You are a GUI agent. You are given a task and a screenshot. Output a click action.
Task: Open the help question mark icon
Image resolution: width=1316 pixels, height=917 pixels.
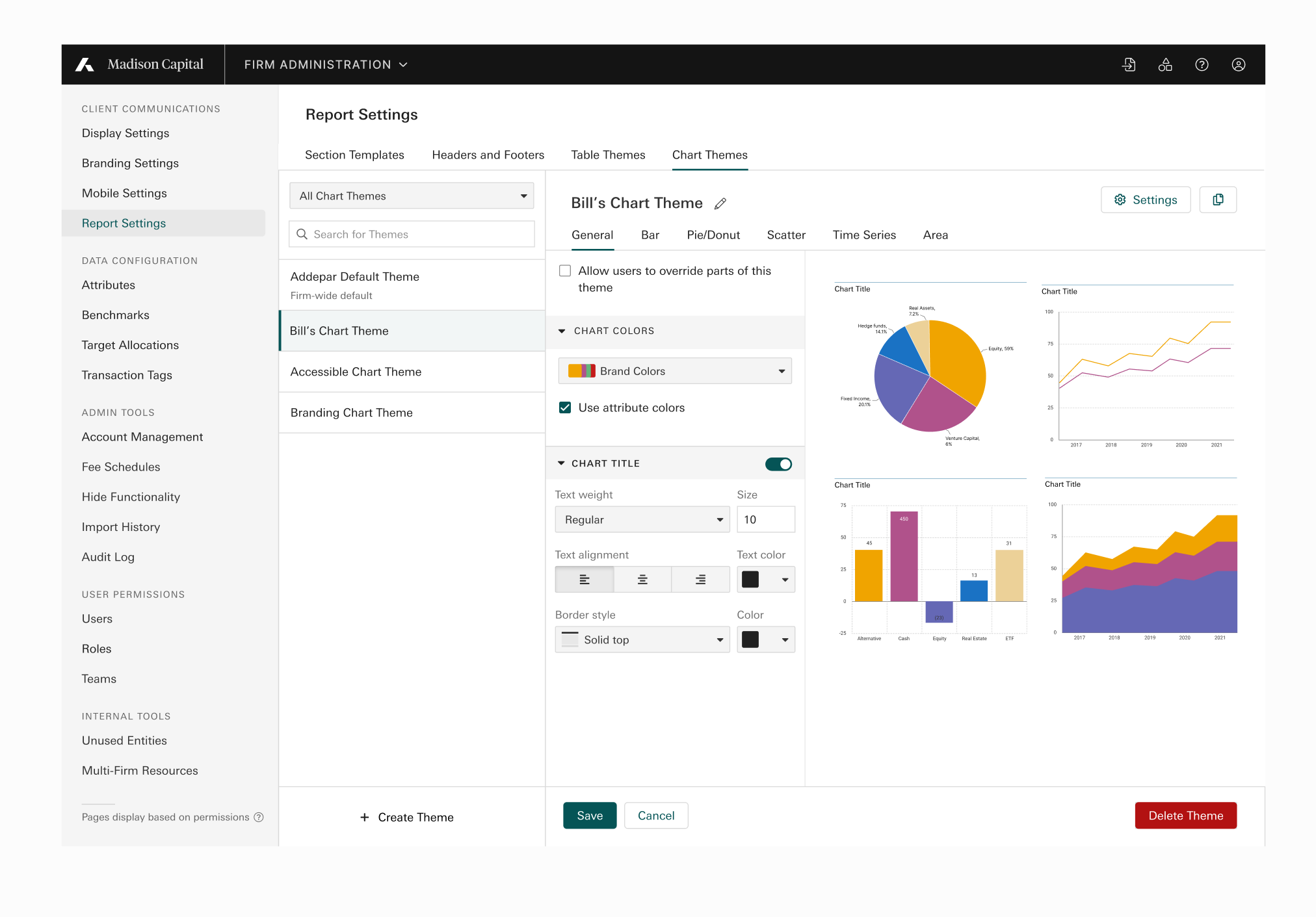tap(1202, 64)
